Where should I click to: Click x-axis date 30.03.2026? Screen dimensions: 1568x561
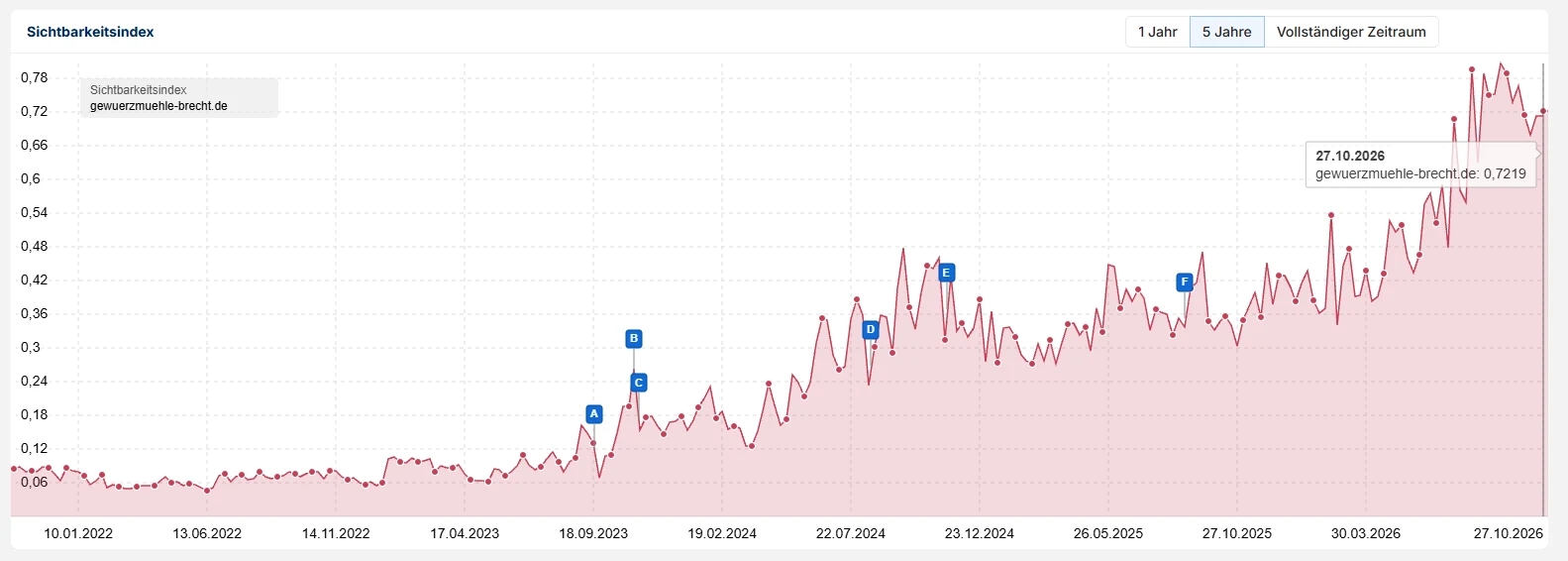tap(1366, 533)
